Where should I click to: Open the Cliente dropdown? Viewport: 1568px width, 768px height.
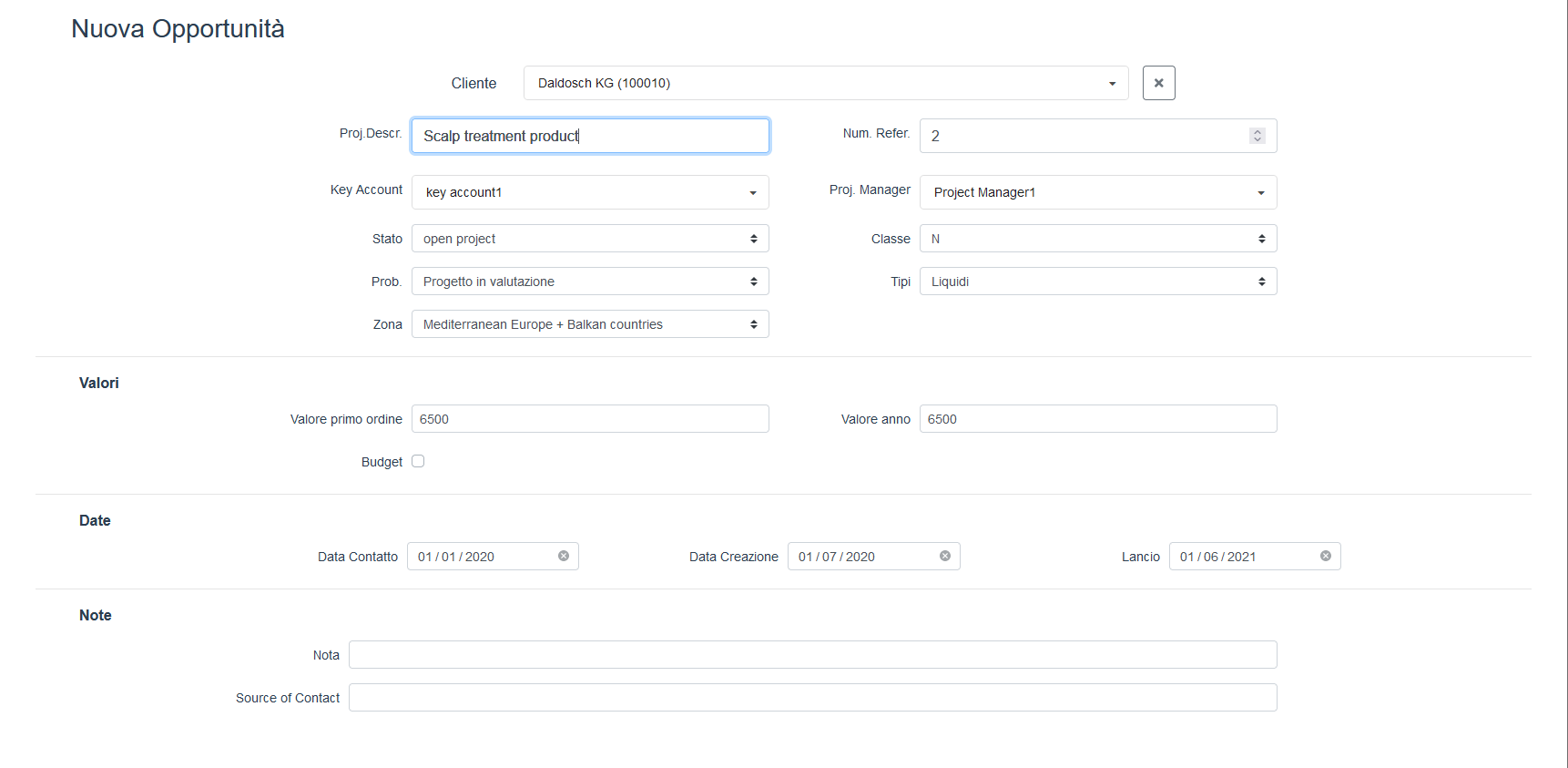coord(825,83)
